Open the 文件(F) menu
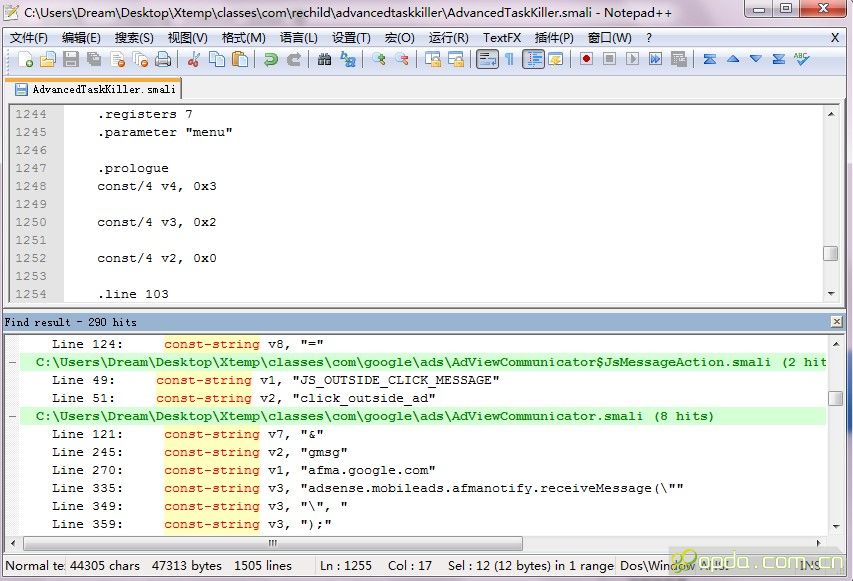The height and width of the screenshot is (581, 853). click(x=28, y=38)
